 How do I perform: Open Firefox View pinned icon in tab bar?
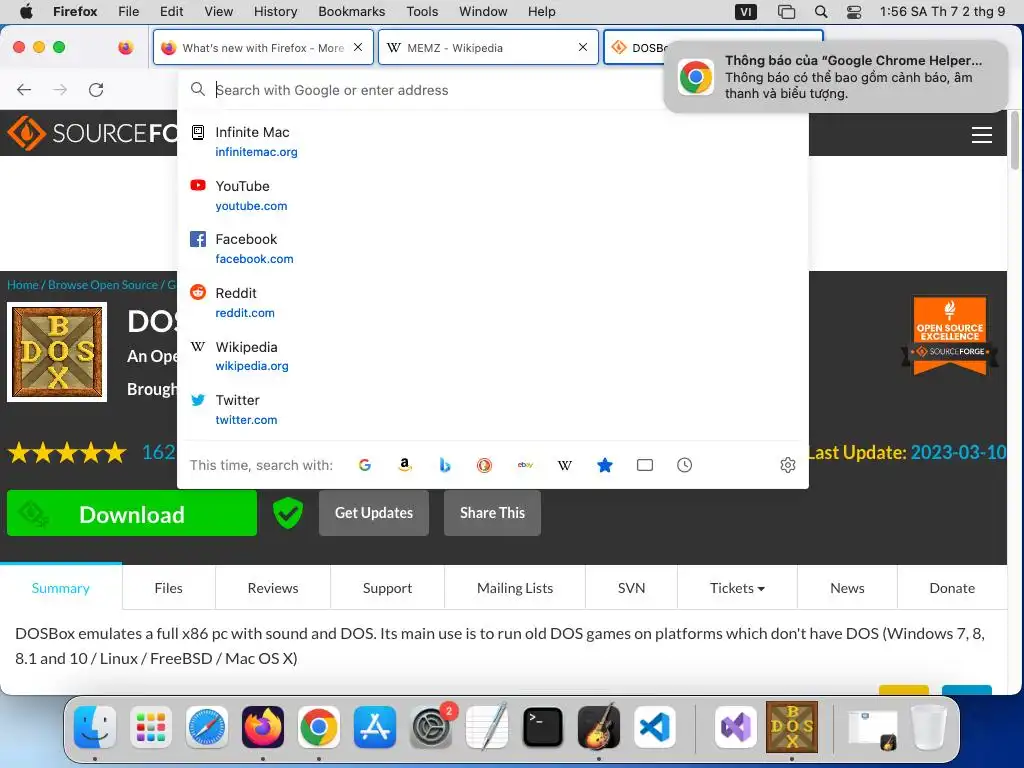pos(125,47)
